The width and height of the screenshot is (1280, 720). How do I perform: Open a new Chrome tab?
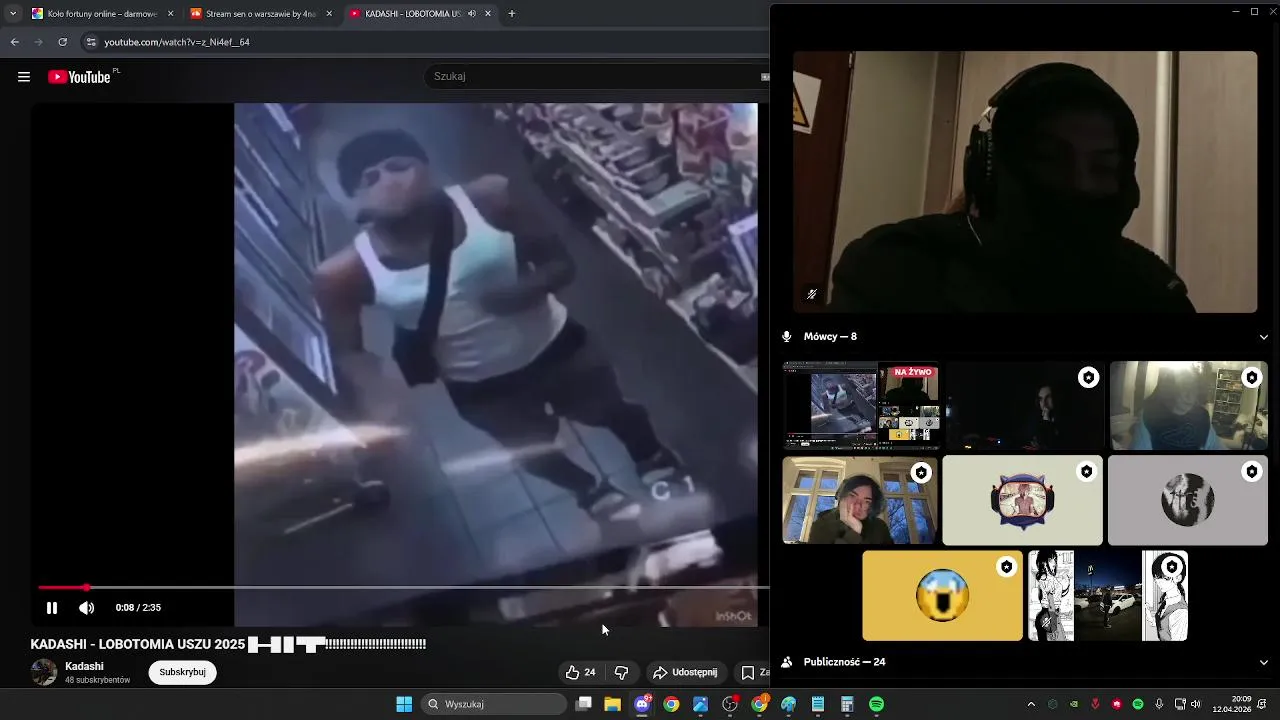coord(512,14)
